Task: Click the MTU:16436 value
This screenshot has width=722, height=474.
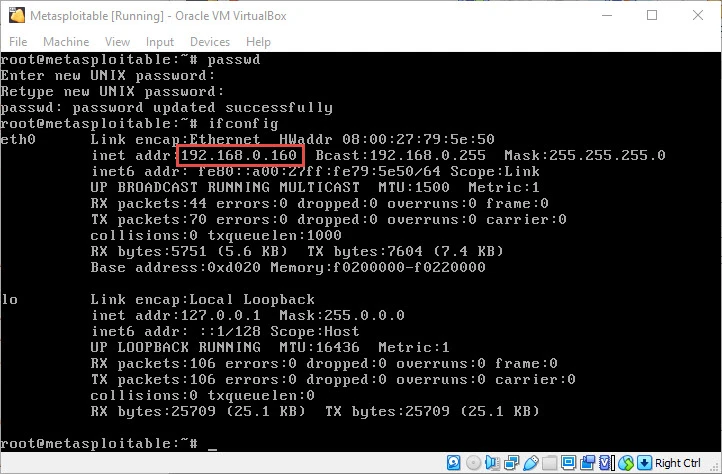Action: 319,347
